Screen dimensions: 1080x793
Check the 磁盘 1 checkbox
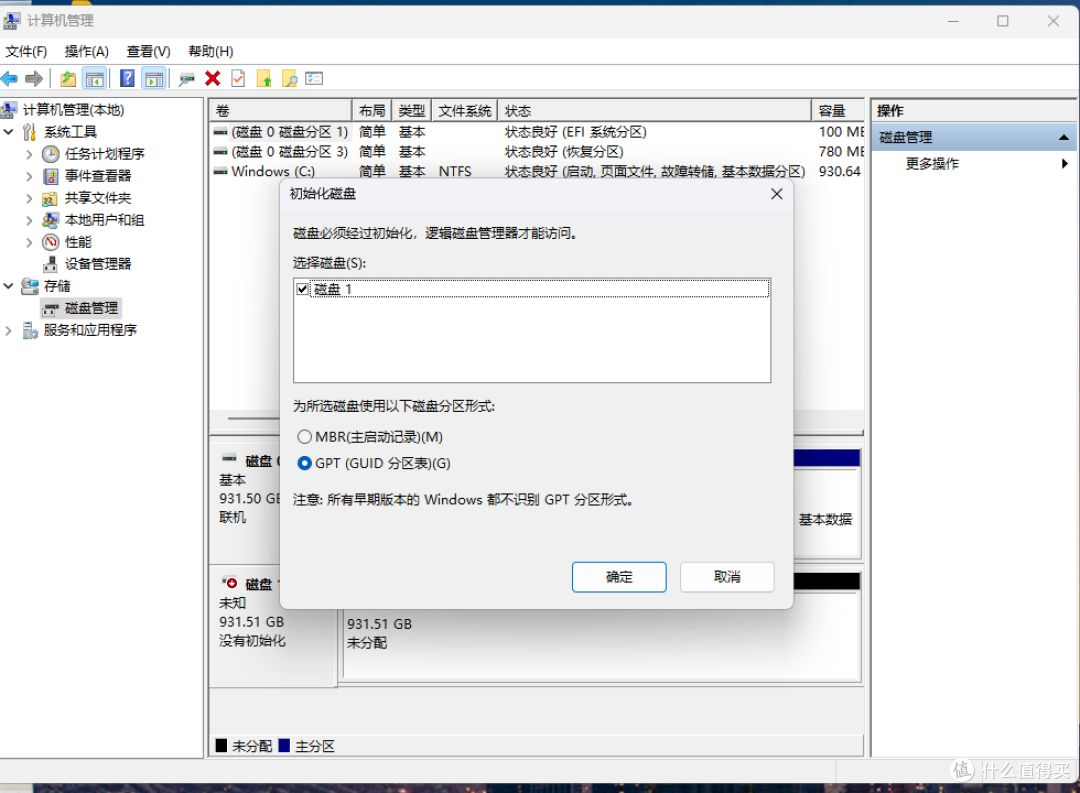(x=302, y=289)
